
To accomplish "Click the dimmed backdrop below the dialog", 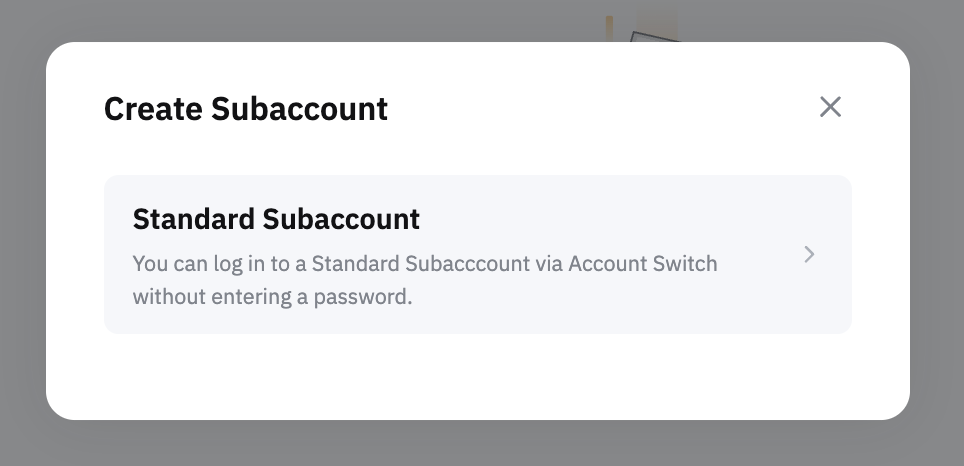I will pyautogui.click(x=480, y=444).
